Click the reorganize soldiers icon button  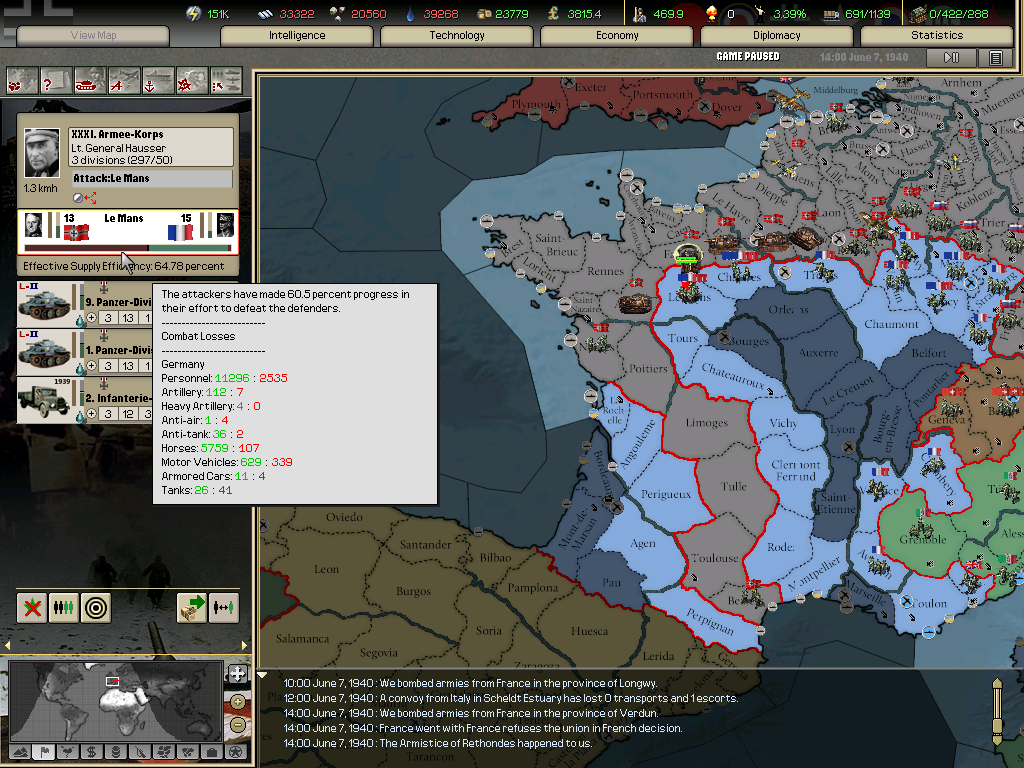[63, 608]
